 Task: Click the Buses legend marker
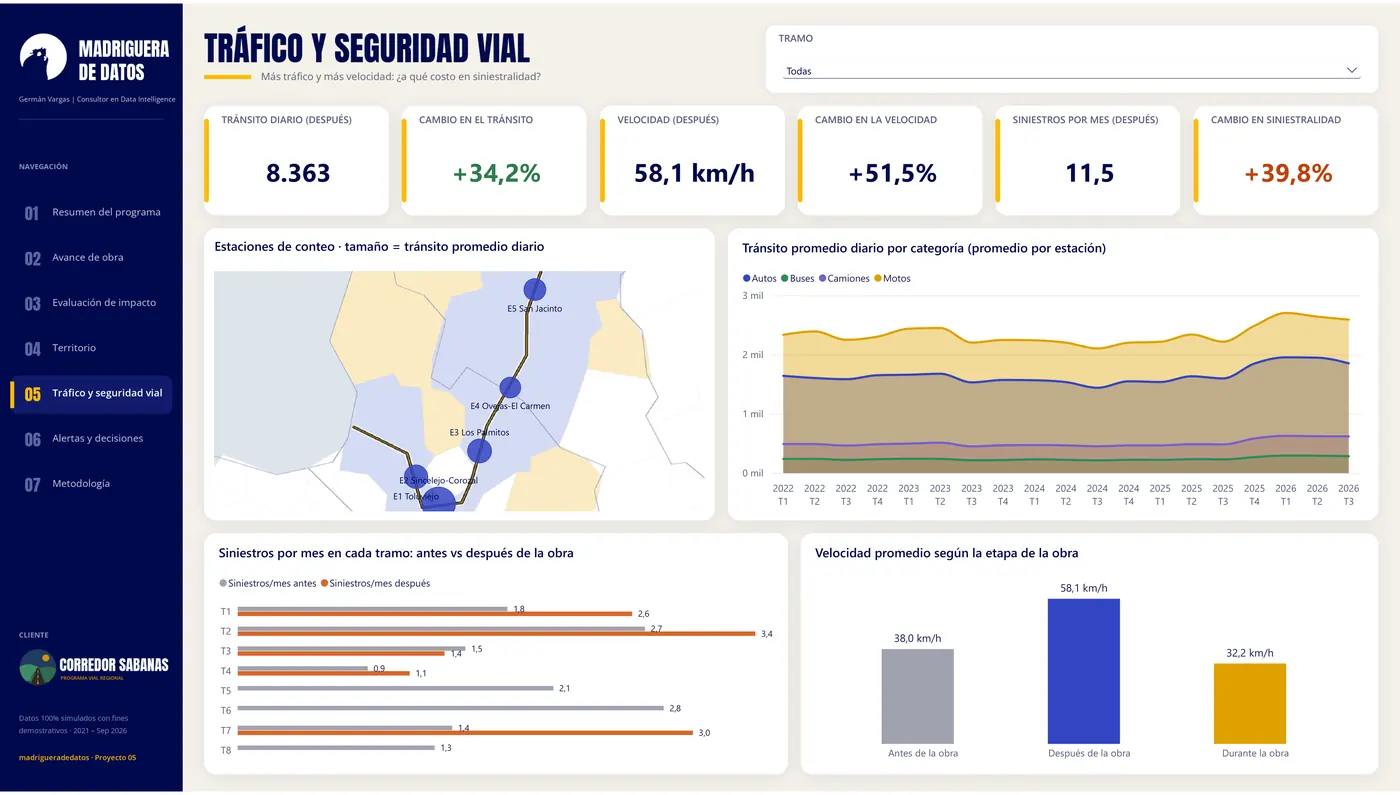coord(785,279)
